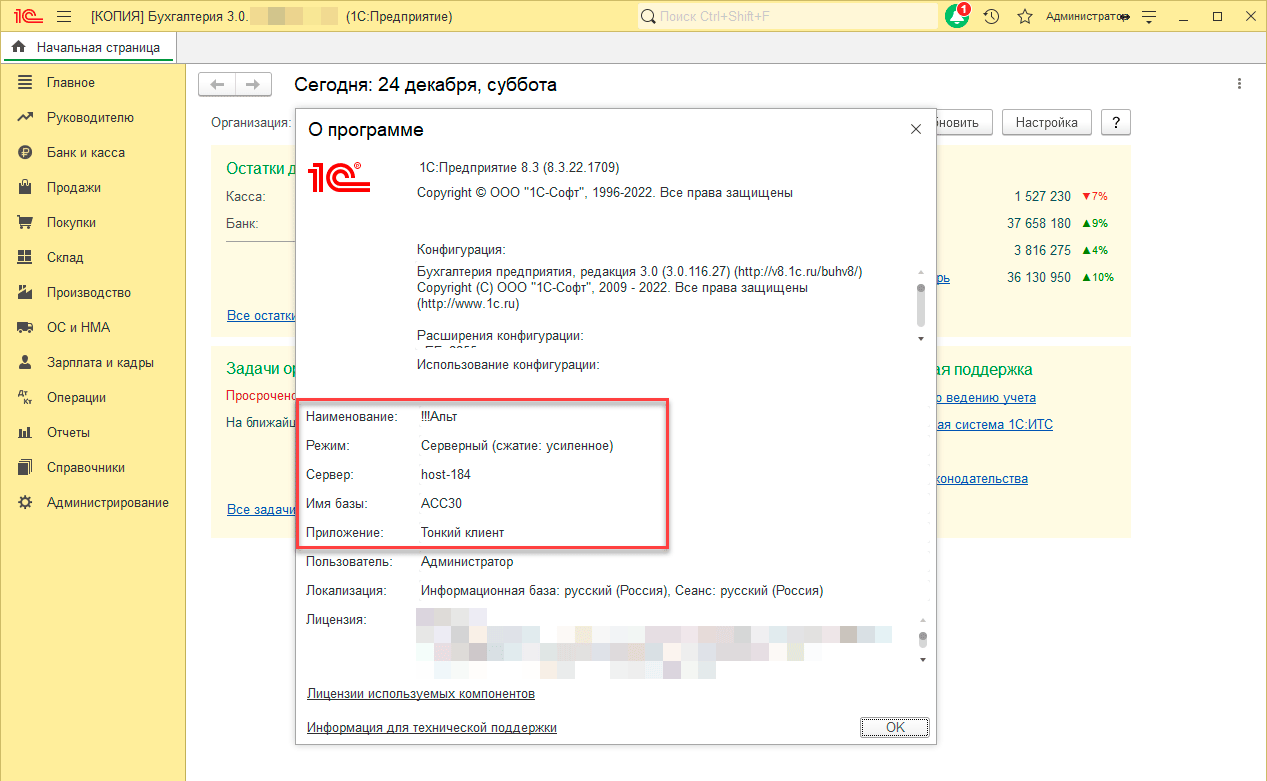Open the Банк и касса section

point(86,153)
